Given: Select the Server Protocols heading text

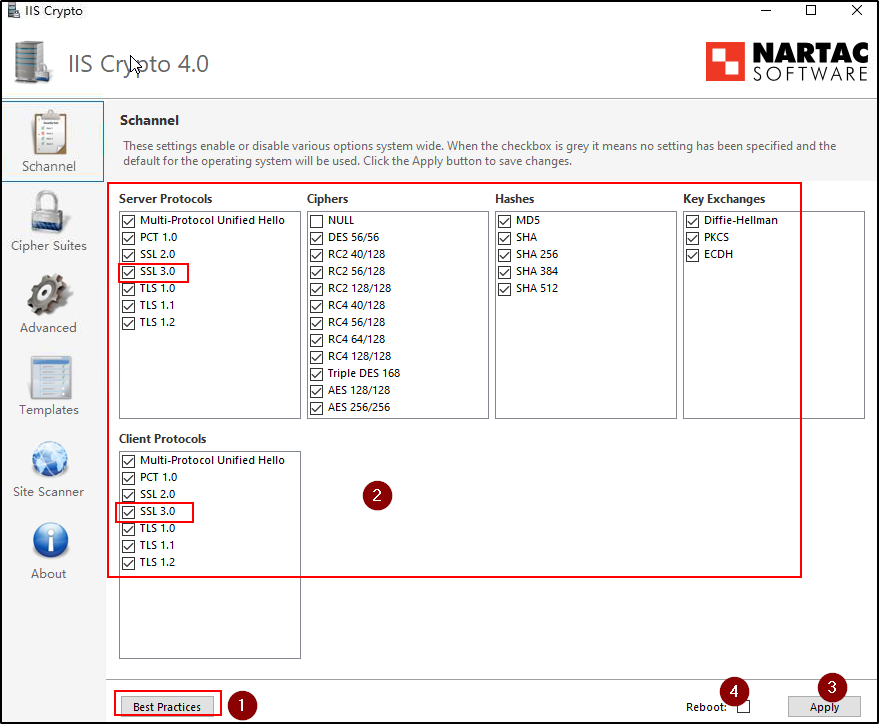Looking at the screenshot, I should (165, 199).
